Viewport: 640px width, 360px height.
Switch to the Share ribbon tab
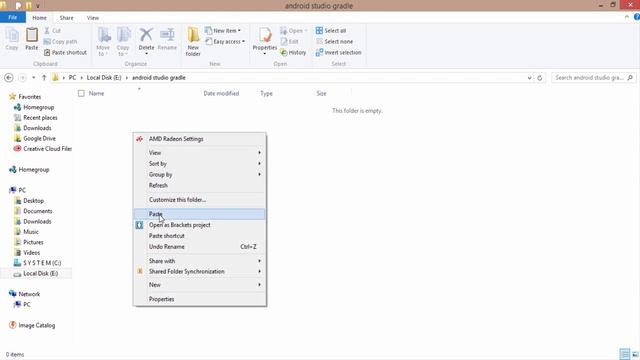point(67,18)
